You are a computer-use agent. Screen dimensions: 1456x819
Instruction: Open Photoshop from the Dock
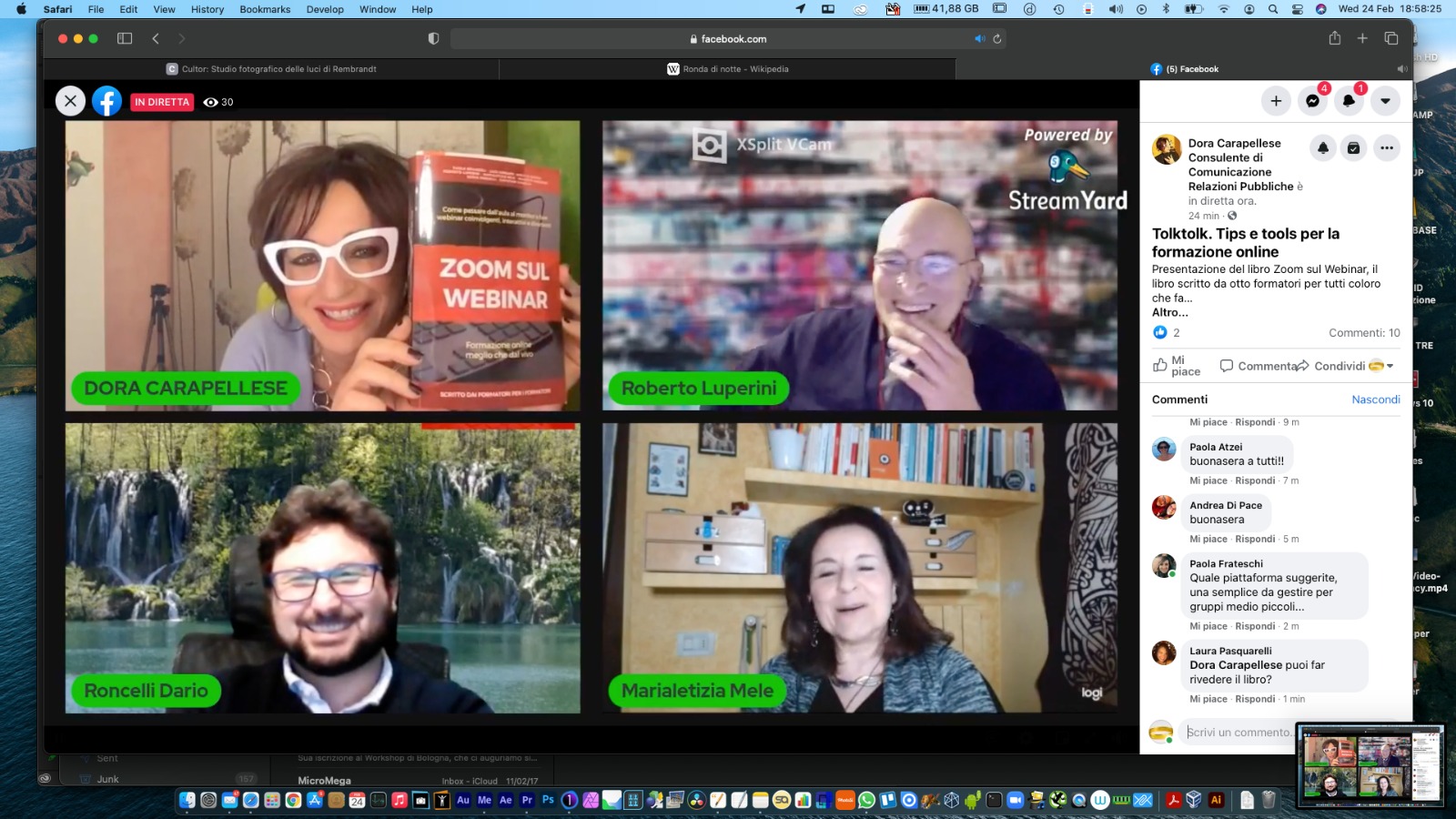(548, 800)
